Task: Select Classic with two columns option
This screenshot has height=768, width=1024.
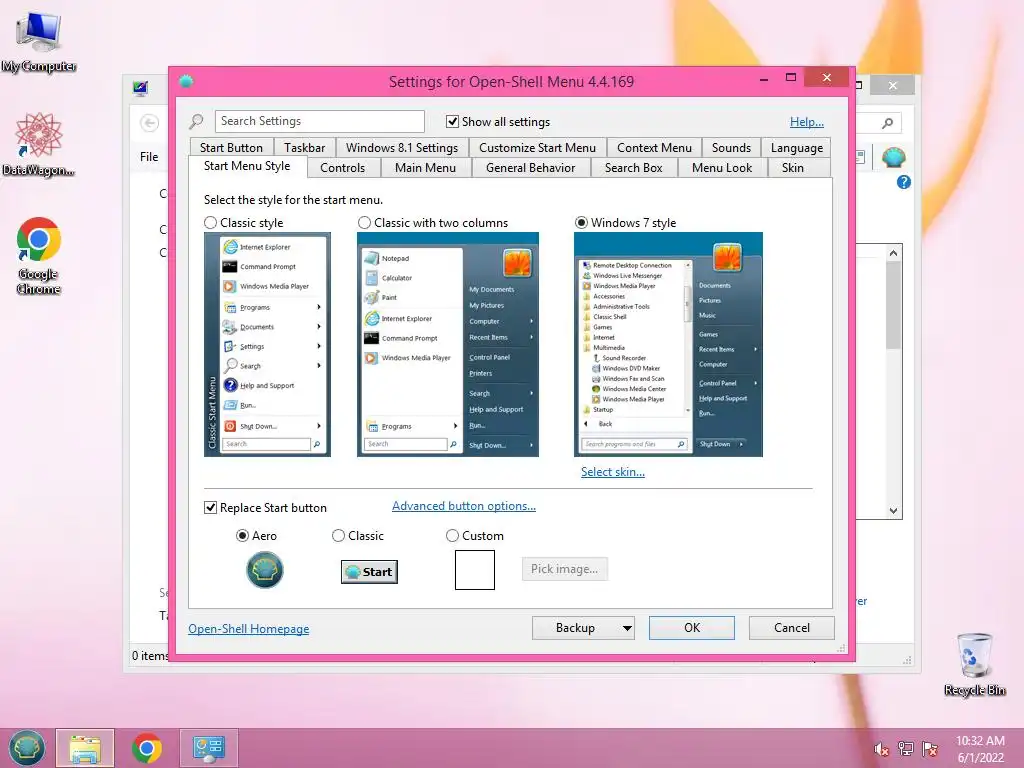Action: tap(364, 223)
